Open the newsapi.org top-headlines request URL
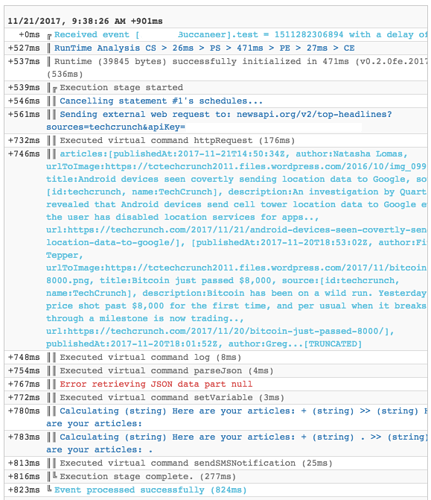The height and width of the screenshot is (500, 431). [x=219, y=120]
